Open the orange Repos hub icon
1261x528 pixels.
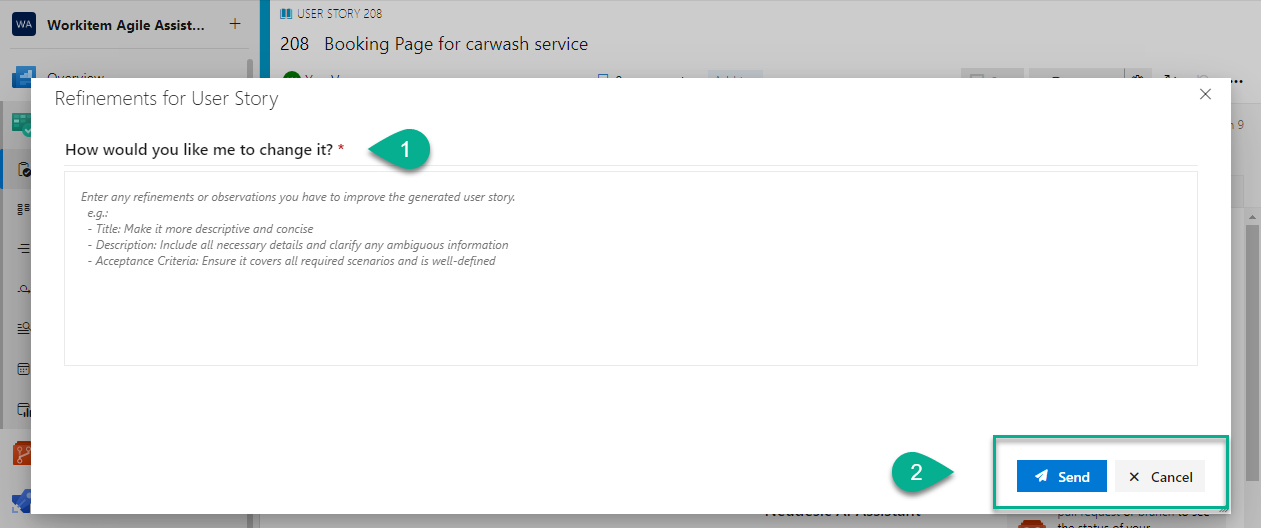point(22,454)
